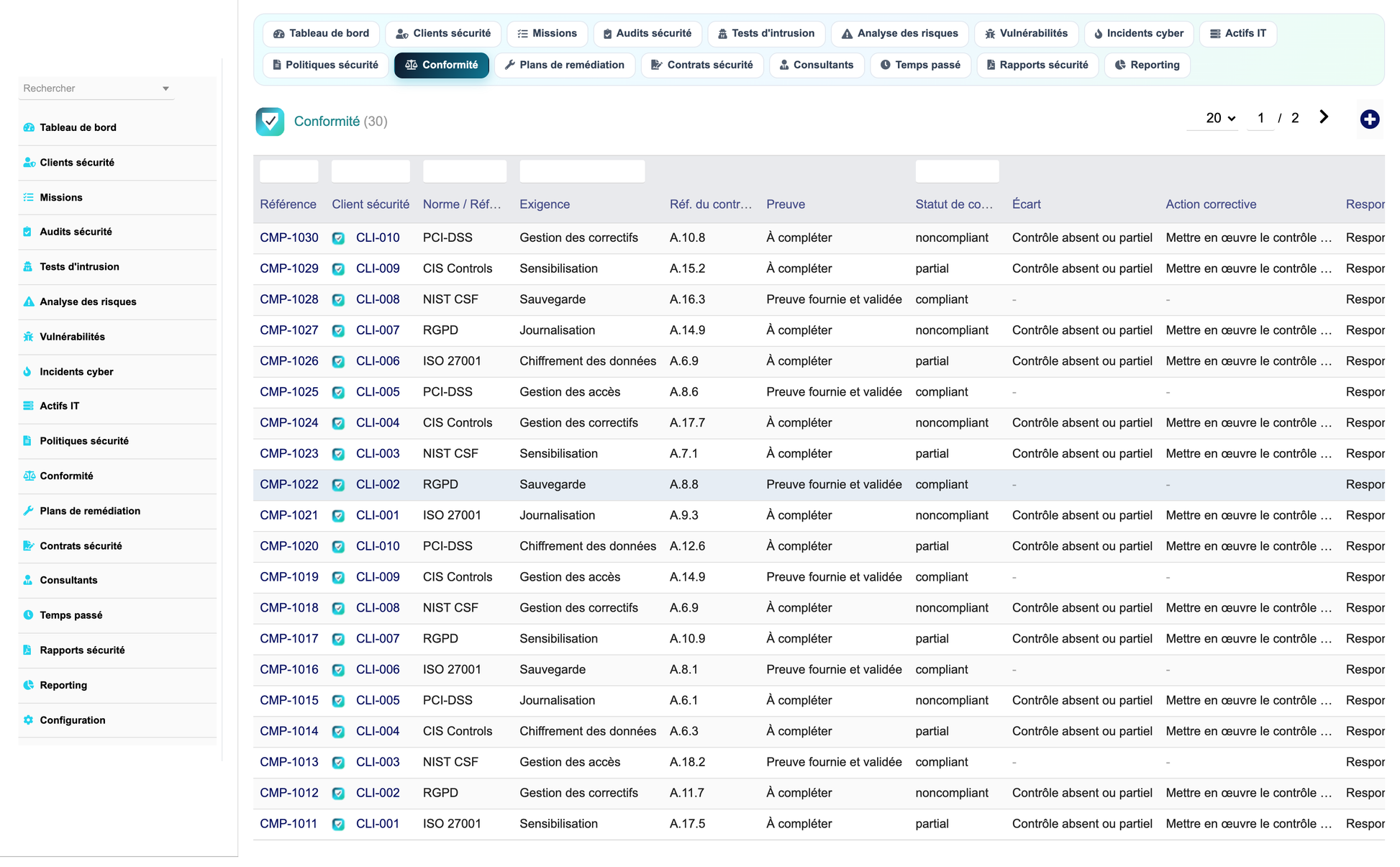Click Politiques sécurité document icon in sidebar
Viewport: 1400px width, 867px height.
[27, 441]
